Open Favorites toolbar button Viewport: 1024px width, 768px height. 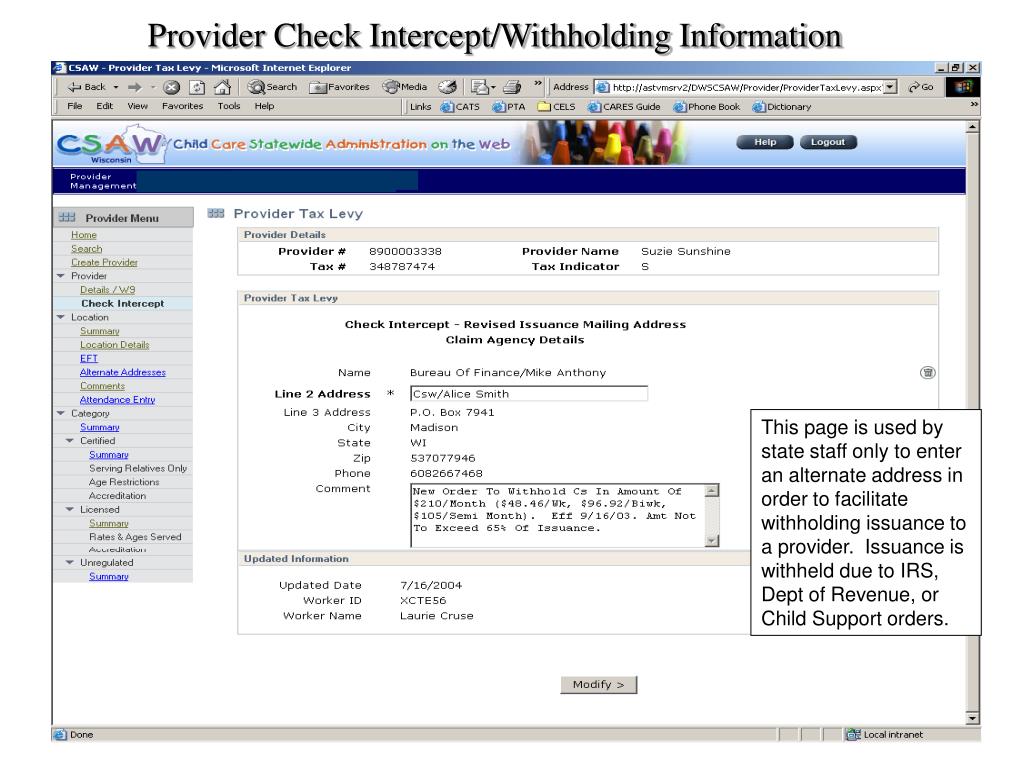click(340, 87)
